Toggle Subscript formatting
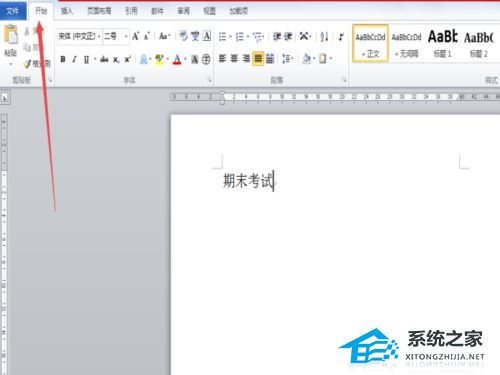500x375 pixels. [x=116, y=60]
